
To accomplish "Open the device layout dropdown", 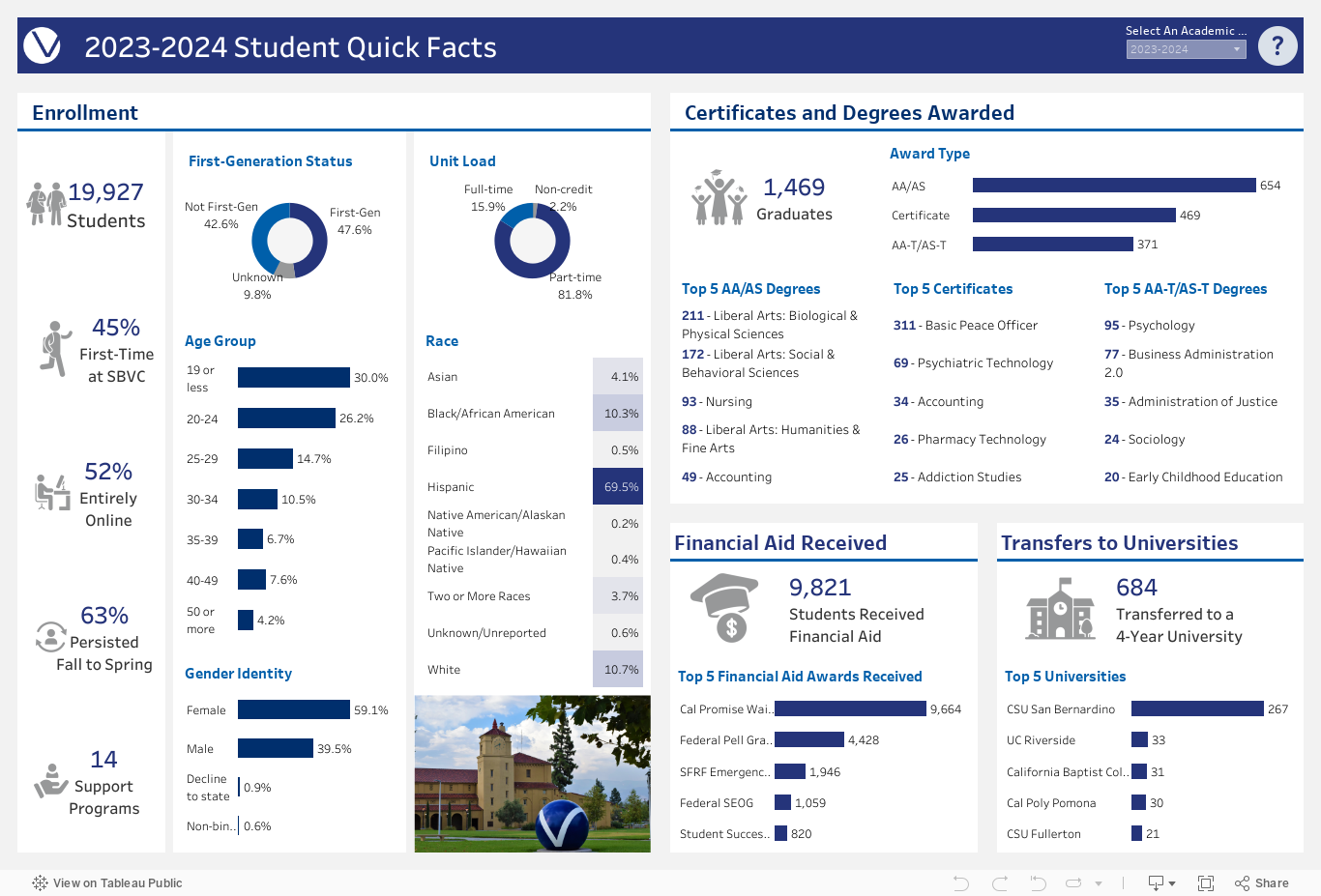I will click(x=1161, y=882).
